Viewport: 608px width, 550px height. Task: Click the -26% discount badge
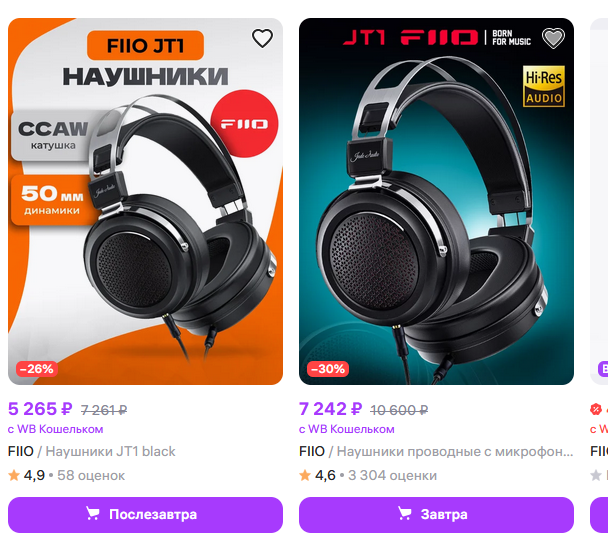(x=37, y=369)
